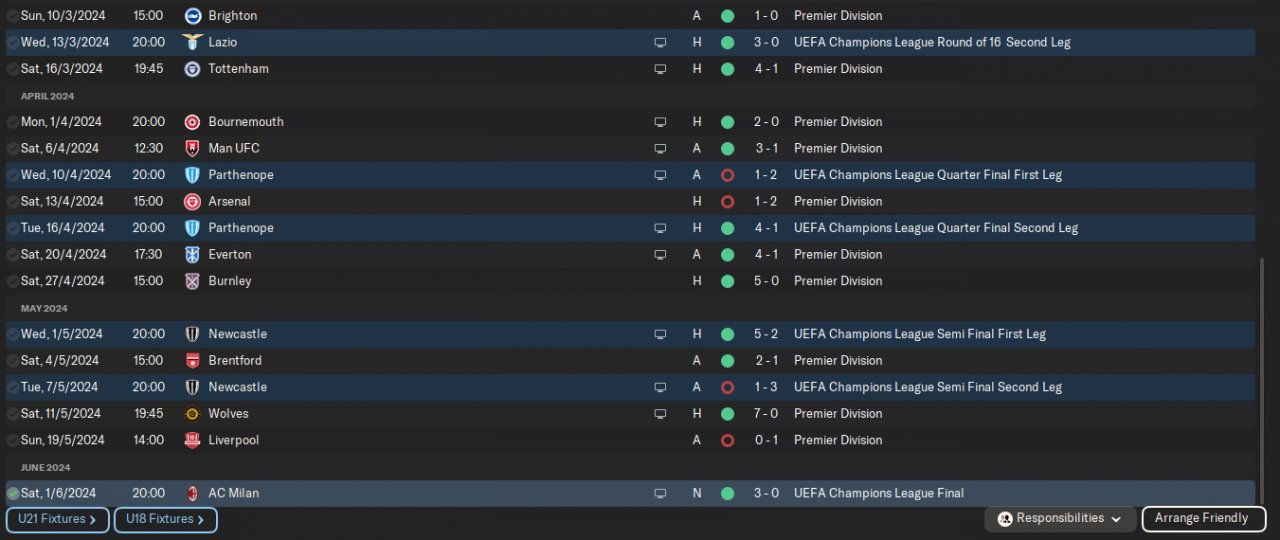The height and width of the screenshot is (540, 1280).
Task: Click the TV broadcast icon on Everton row
Action: (660, 255)
